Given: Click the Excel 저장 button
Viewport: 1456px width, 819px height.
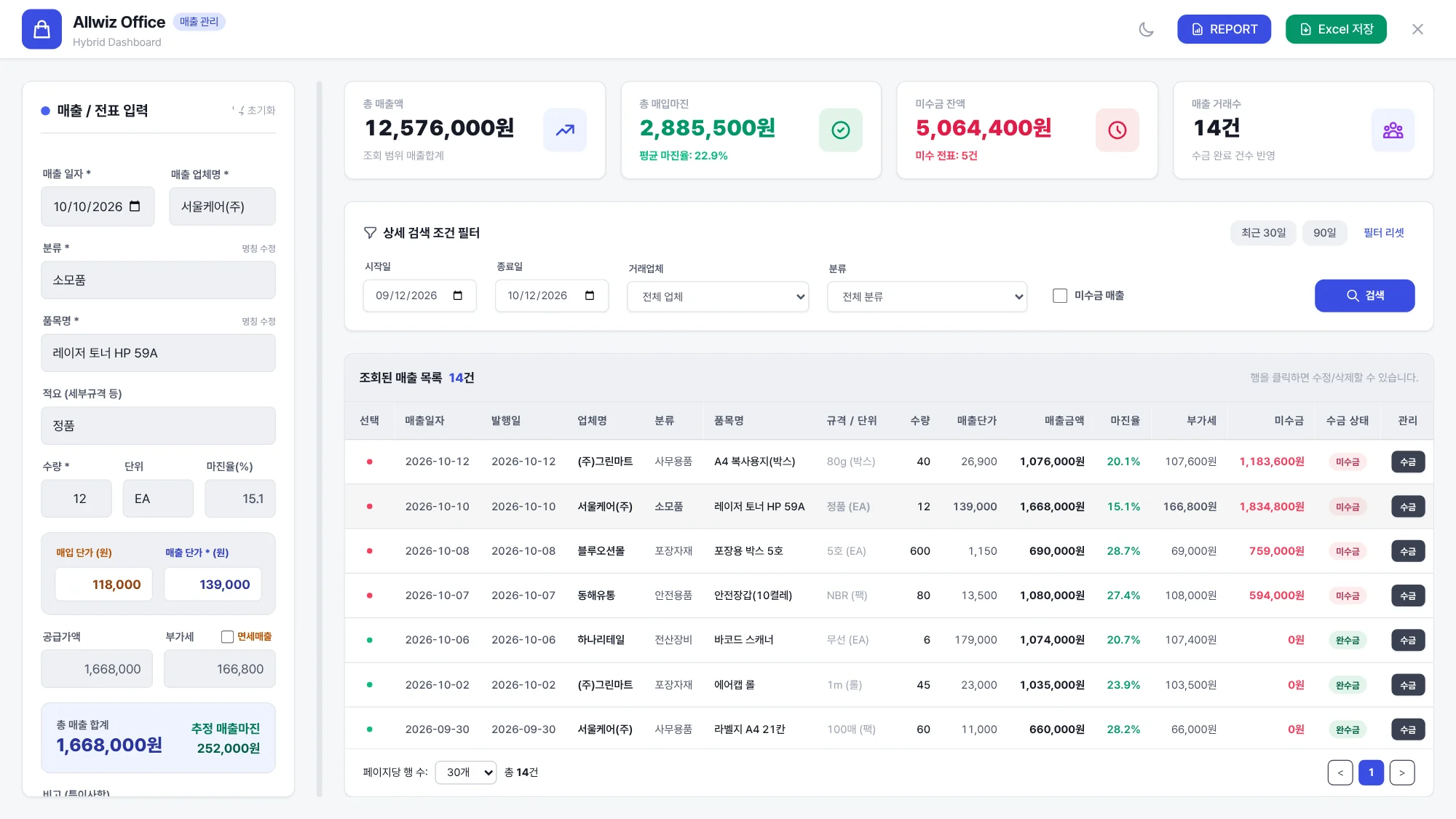Looking at the screenshot, I should 1336,29.
